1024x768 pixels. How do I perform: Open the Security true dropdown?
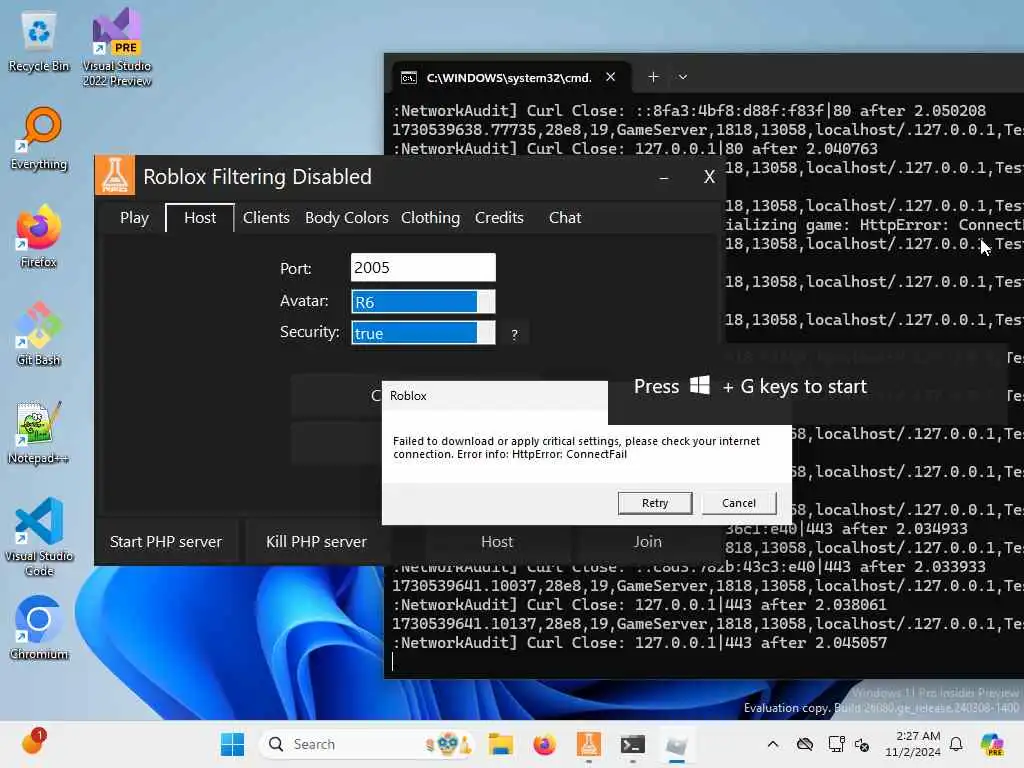tap(423, 333)
